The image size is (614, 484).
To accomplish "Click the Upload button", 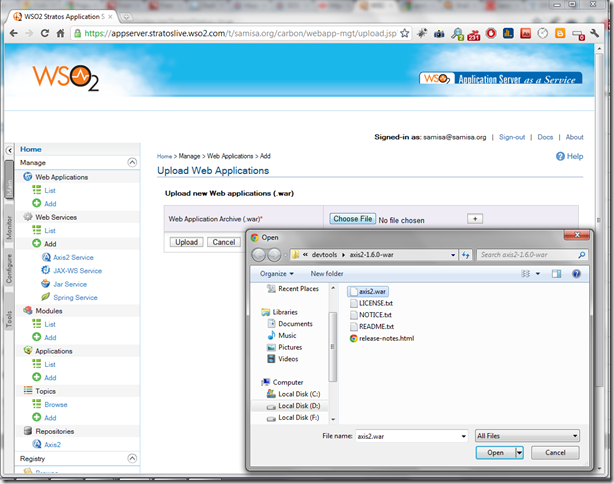I will [x=186, y=242].
